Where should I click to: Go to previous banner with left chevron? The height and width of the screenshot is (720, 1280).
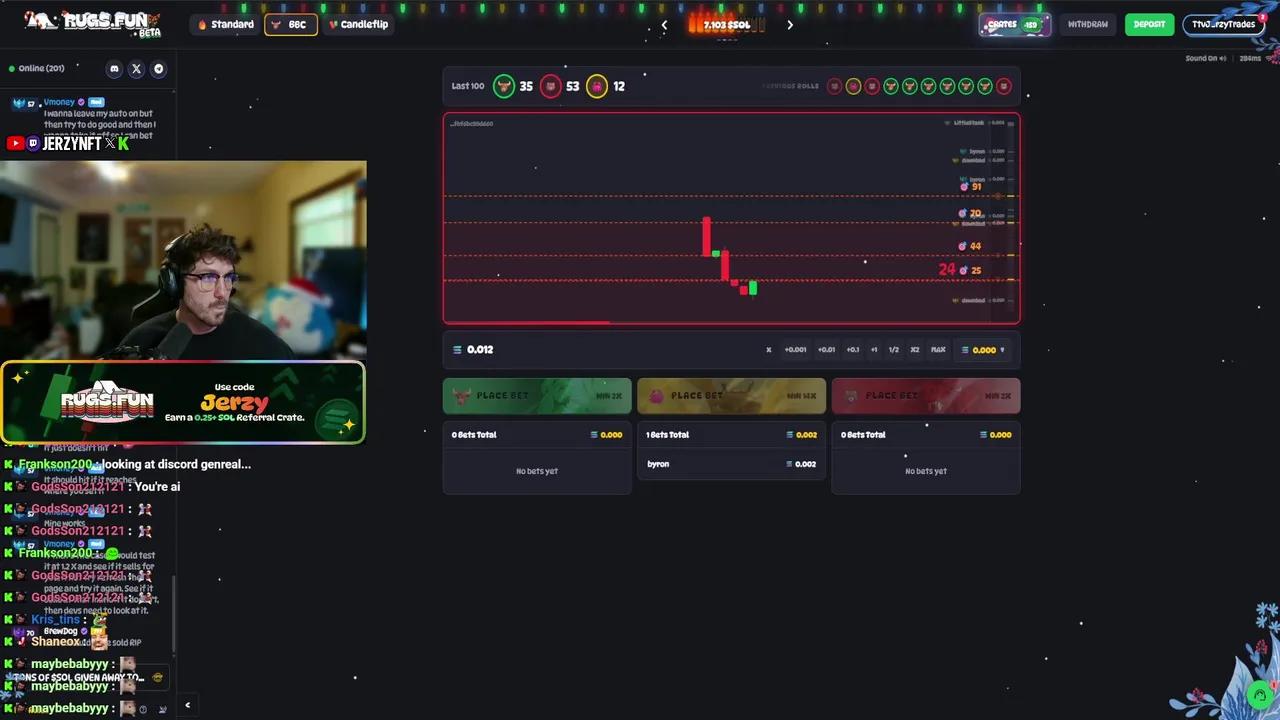tap(664, 25)
